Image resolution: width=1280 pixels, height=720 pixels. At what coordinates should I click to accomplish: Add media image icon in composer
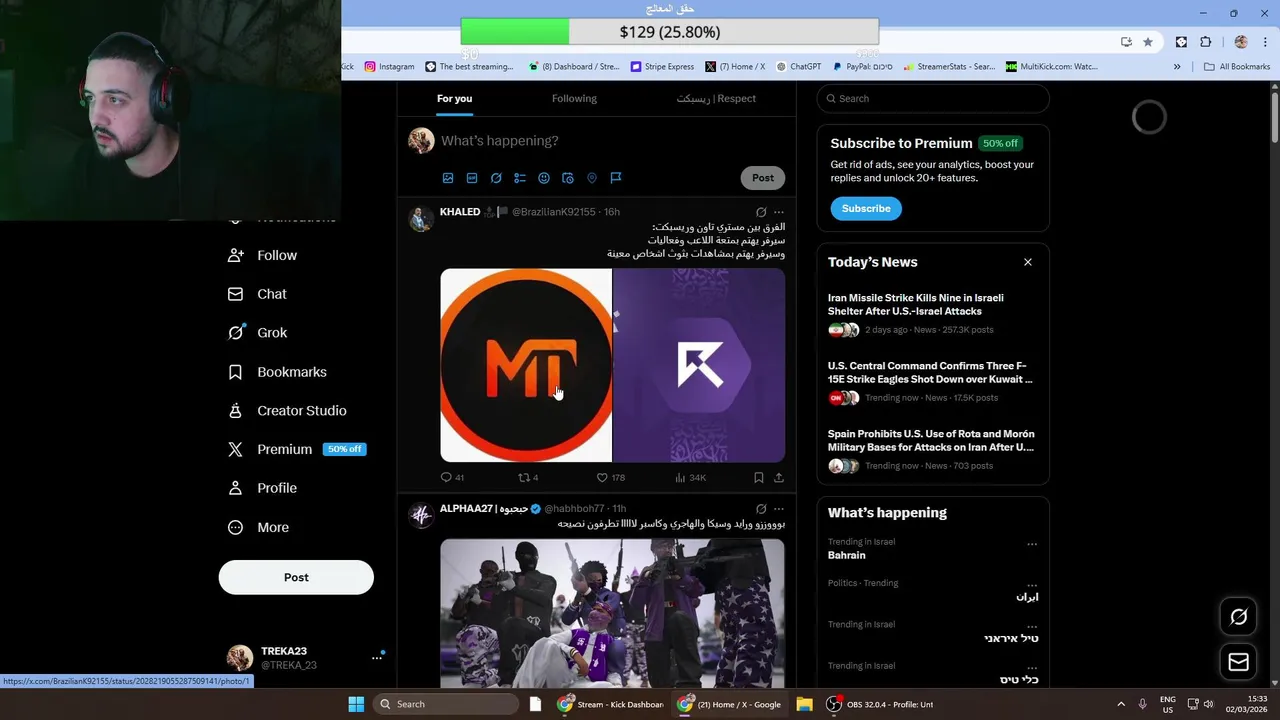448,178
